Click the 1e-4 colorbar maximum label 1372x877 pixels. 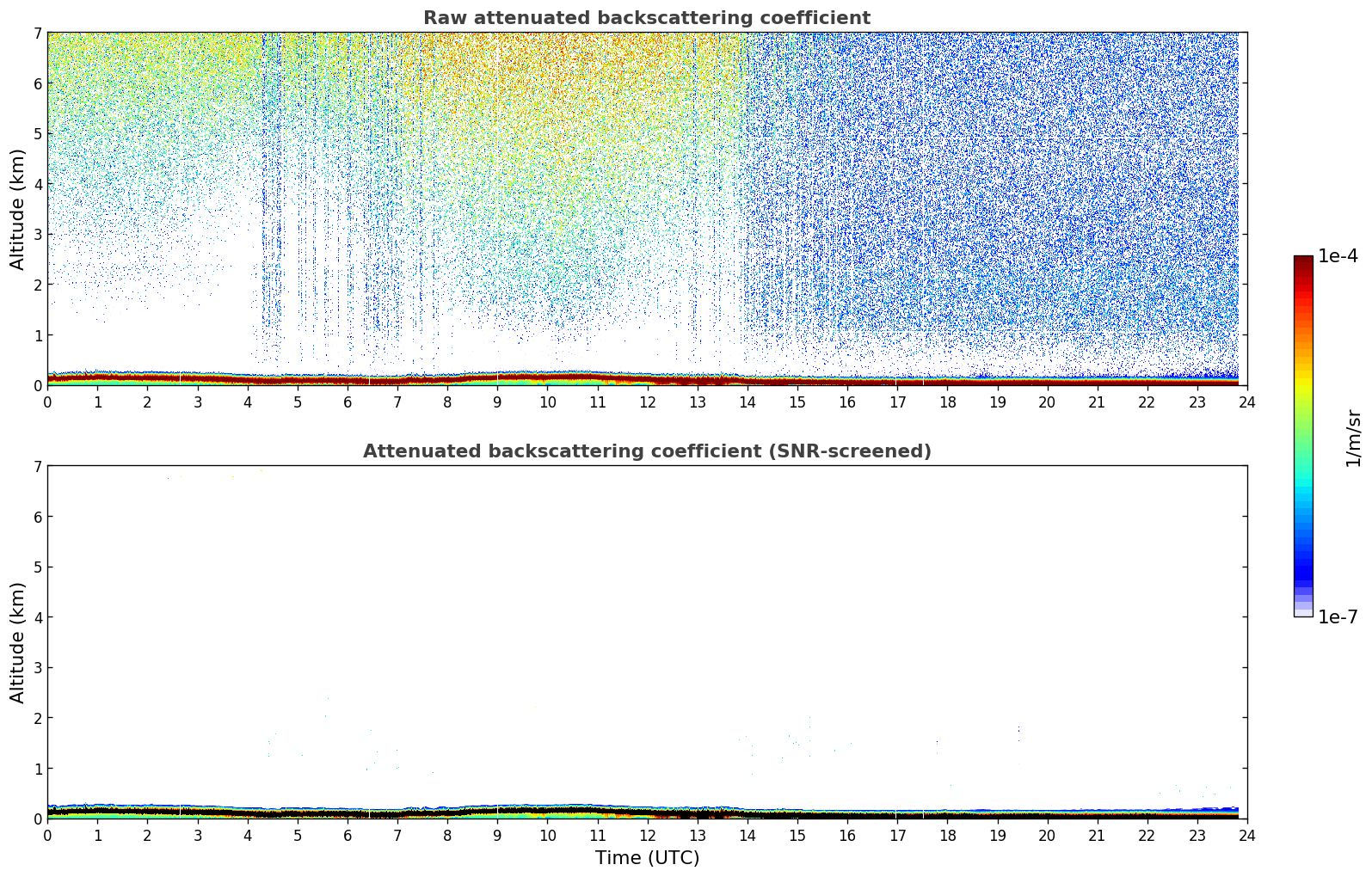point(1338,256)
